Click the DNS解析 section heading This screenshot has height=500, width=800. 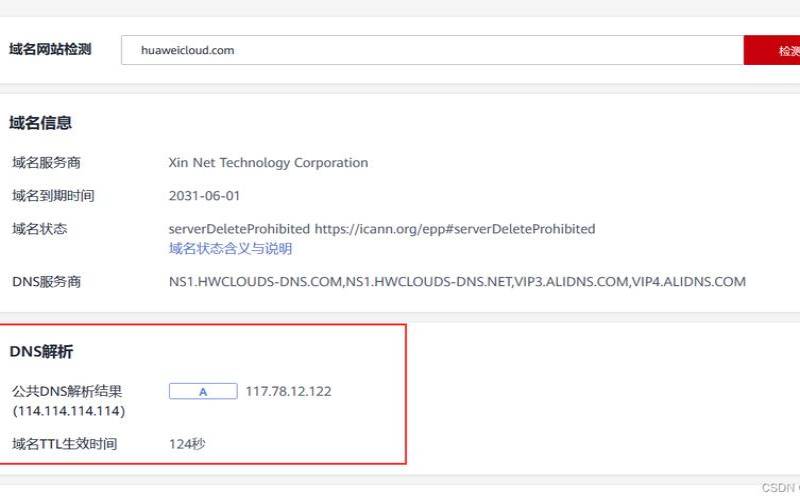[x=41, y=352]
